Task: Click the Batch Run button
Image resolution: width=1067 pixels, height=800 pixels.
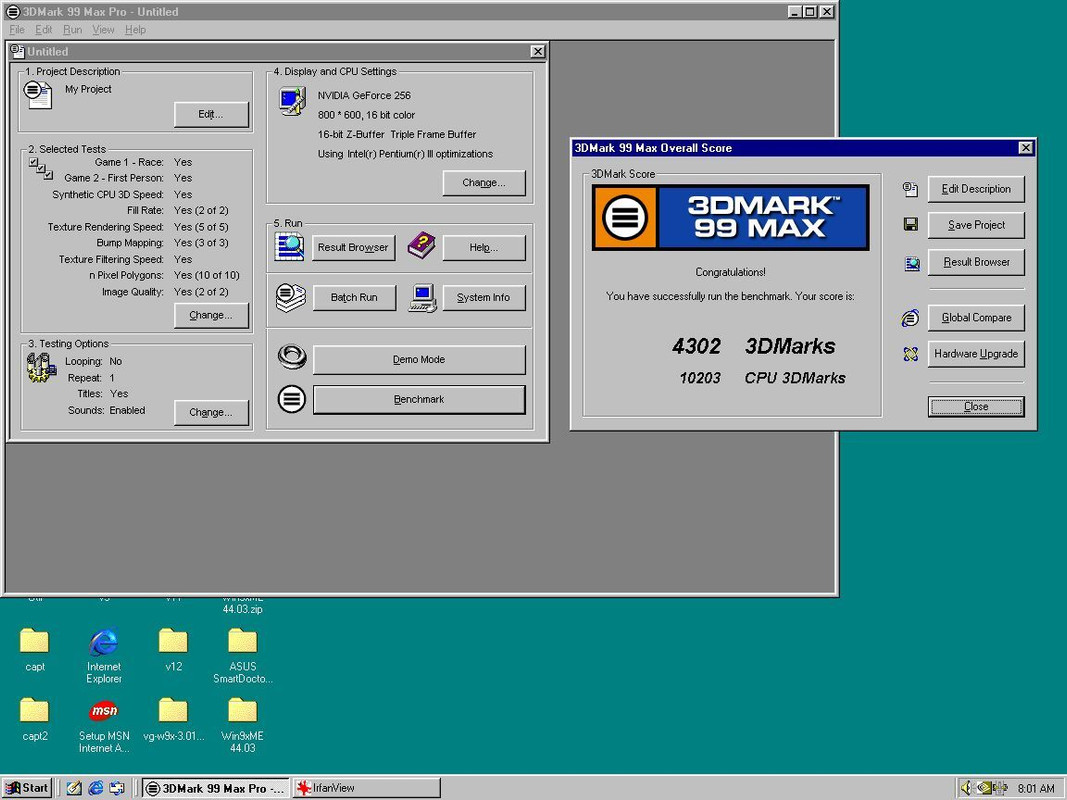Action: point(354,298)
